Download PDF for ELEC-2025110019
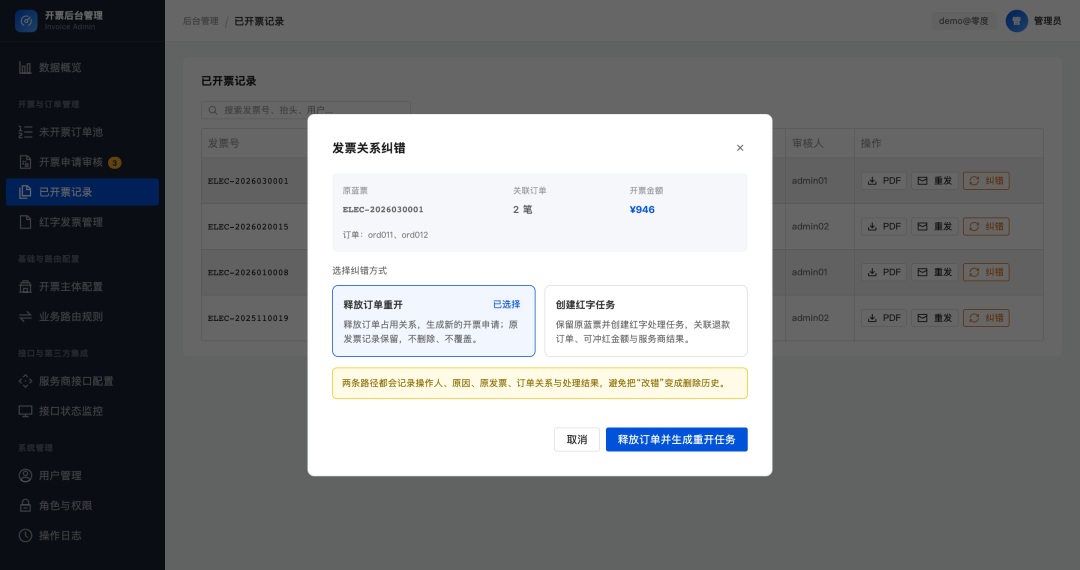This screenshot has height=570, width=1080. click(884, 318)
